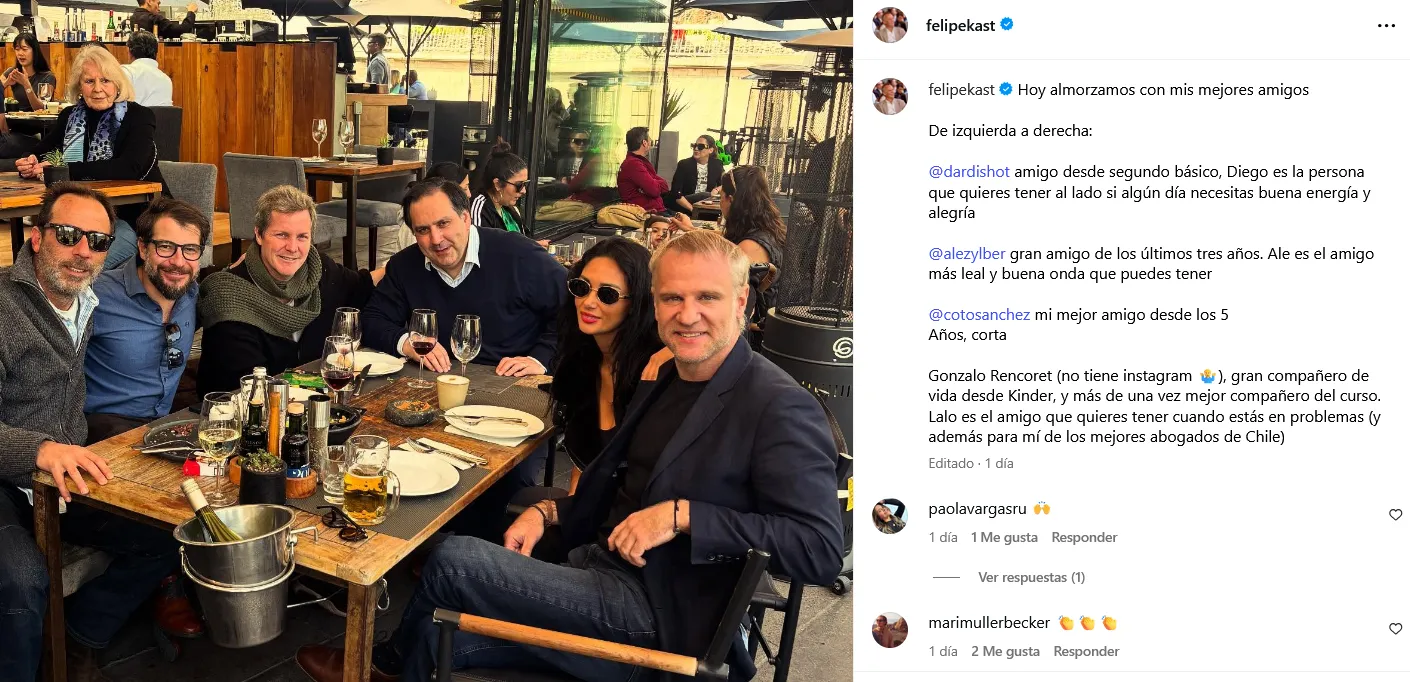Click the paolavargasru username
Viewport: 1410px width, 682px height.
click(975, 509)
